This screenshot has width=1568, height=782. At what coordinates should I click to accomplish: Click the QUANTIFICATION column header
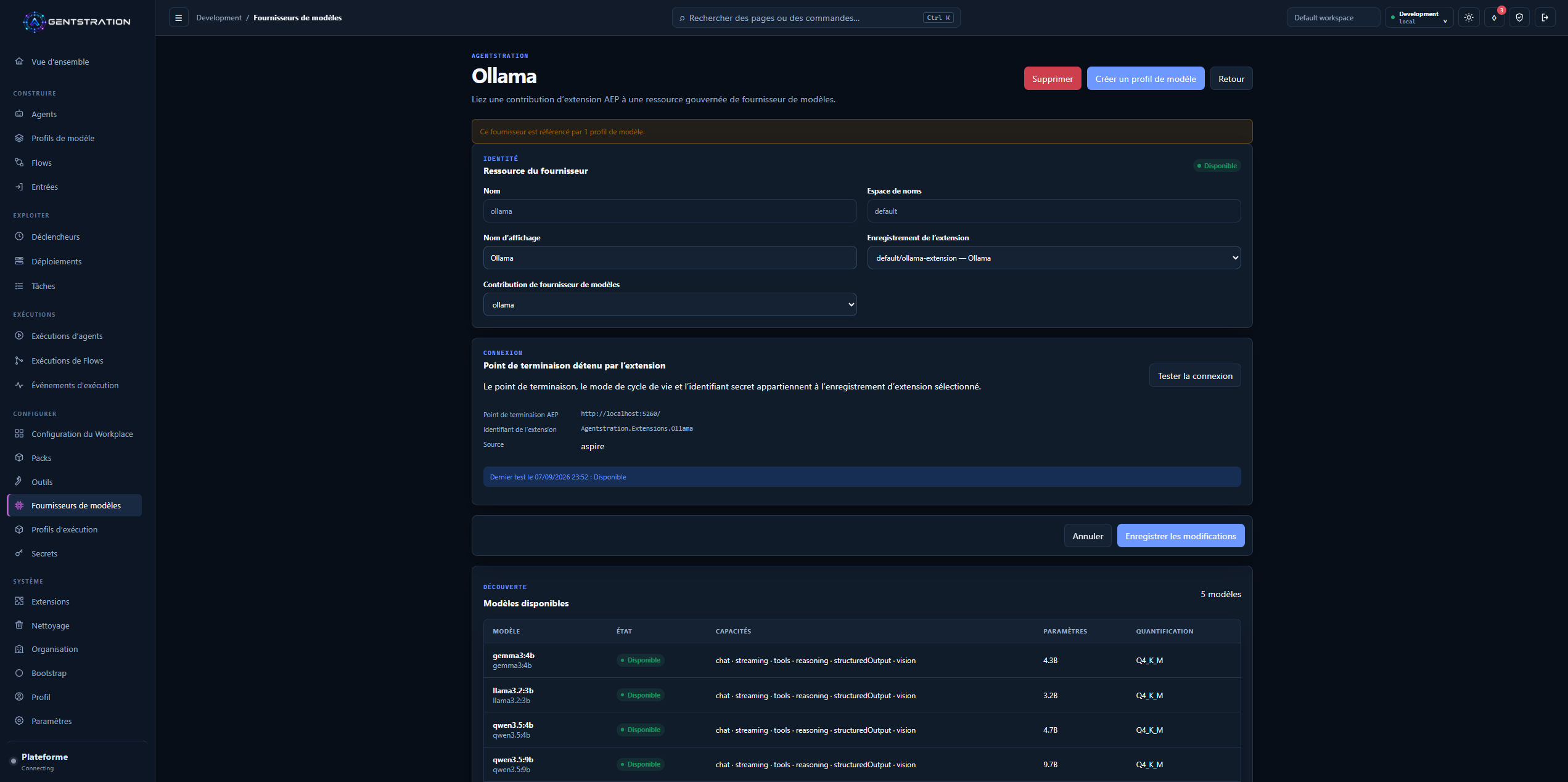[x=1165, y=632]
